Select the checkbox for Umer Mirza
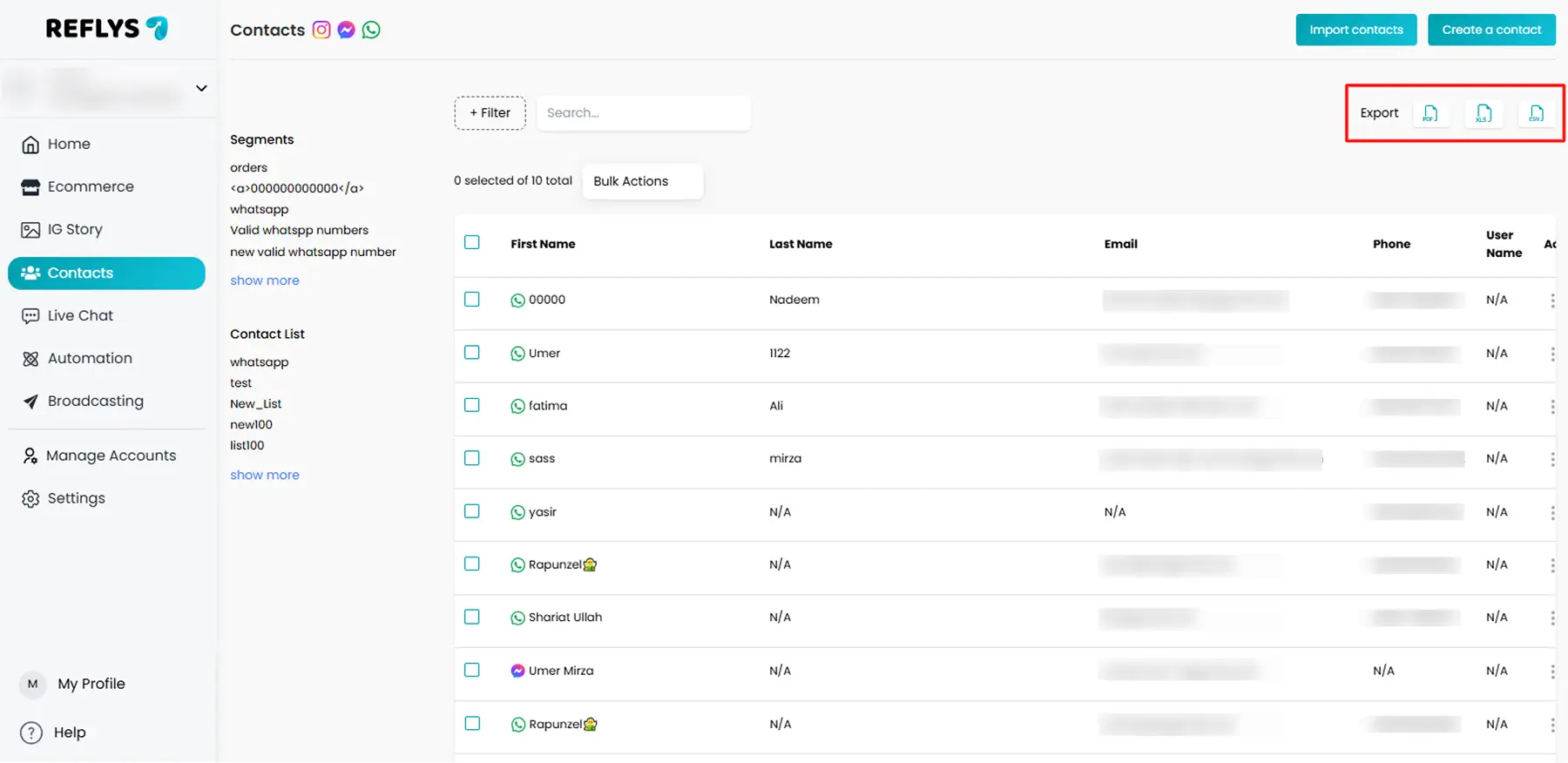Viewport: 1568px width, 763px height. click(472, 670)
